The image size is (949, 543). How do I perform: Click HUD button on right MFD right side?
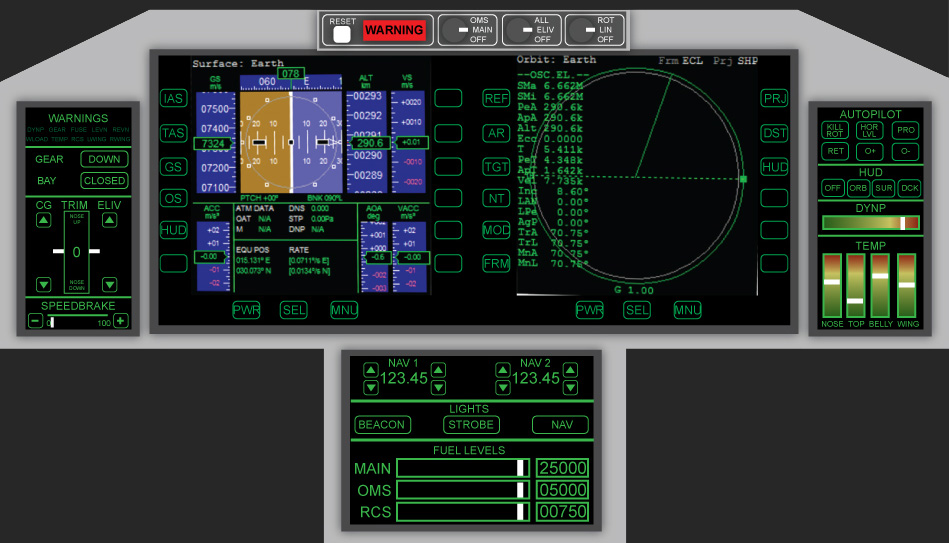(774, 167)
